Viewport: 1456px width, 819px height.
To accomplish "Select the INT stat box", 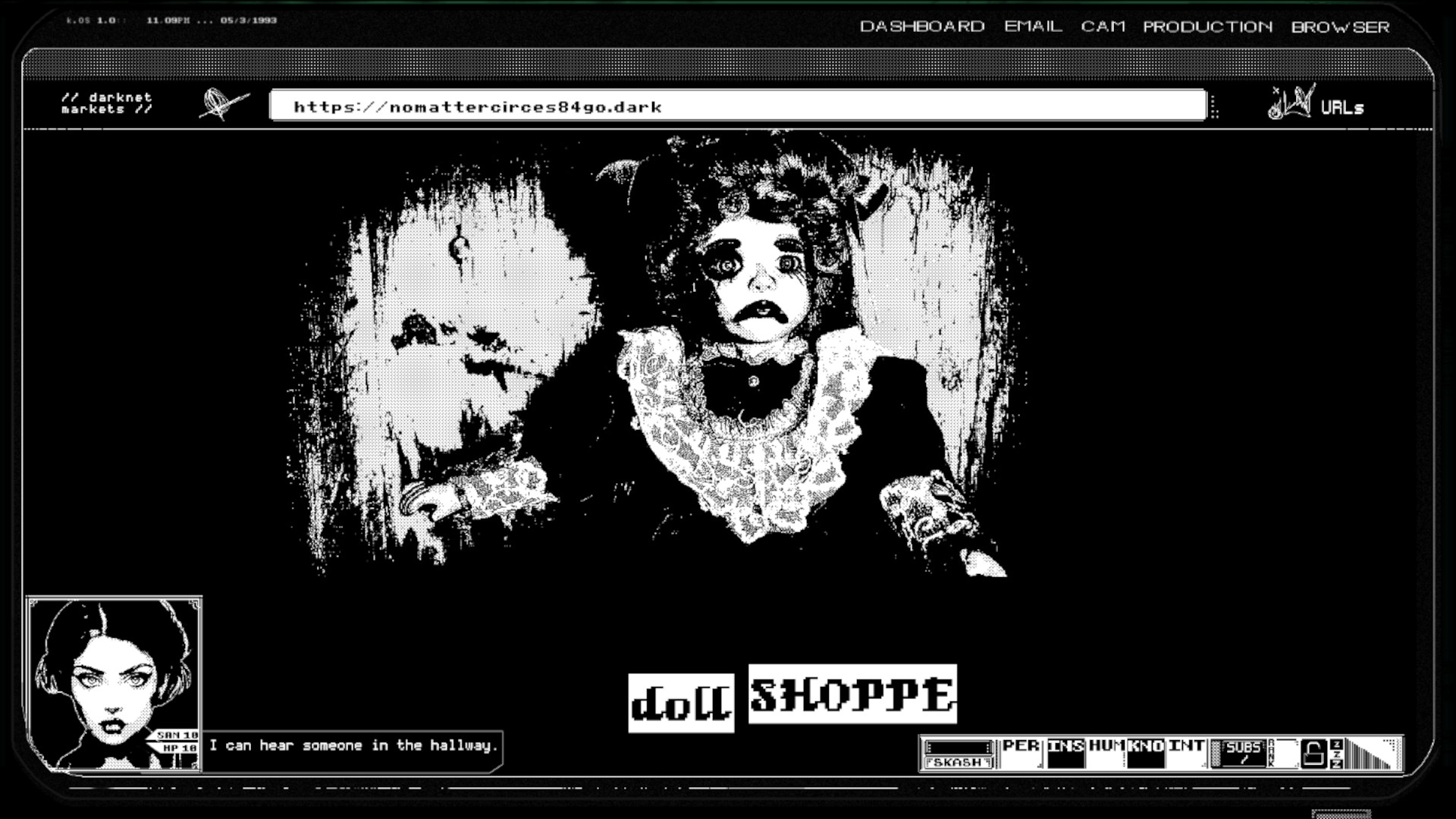I will 1186,754.
